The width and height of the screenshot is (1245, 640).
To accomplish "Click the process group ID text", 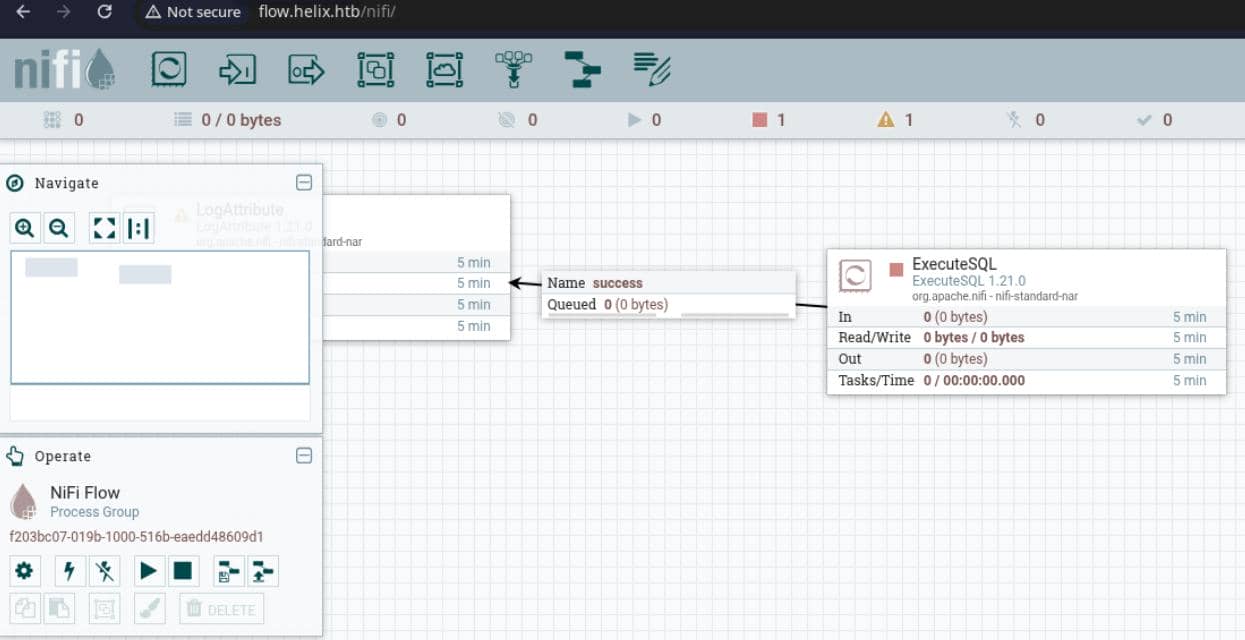I will (137, 537).
